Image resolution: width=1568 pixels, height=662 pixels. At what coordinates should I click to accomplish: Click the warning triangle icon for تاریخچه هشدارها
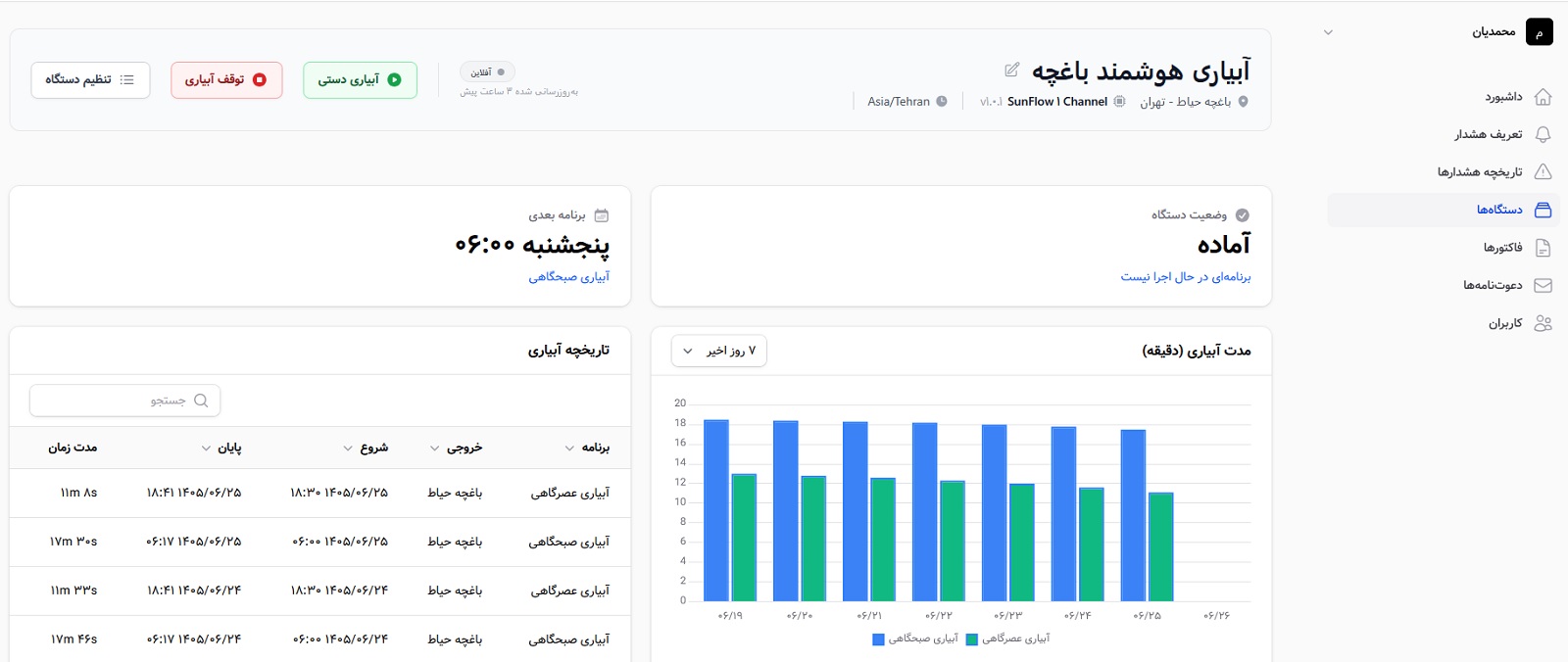pyautogui.click(x=1543, y=171)
